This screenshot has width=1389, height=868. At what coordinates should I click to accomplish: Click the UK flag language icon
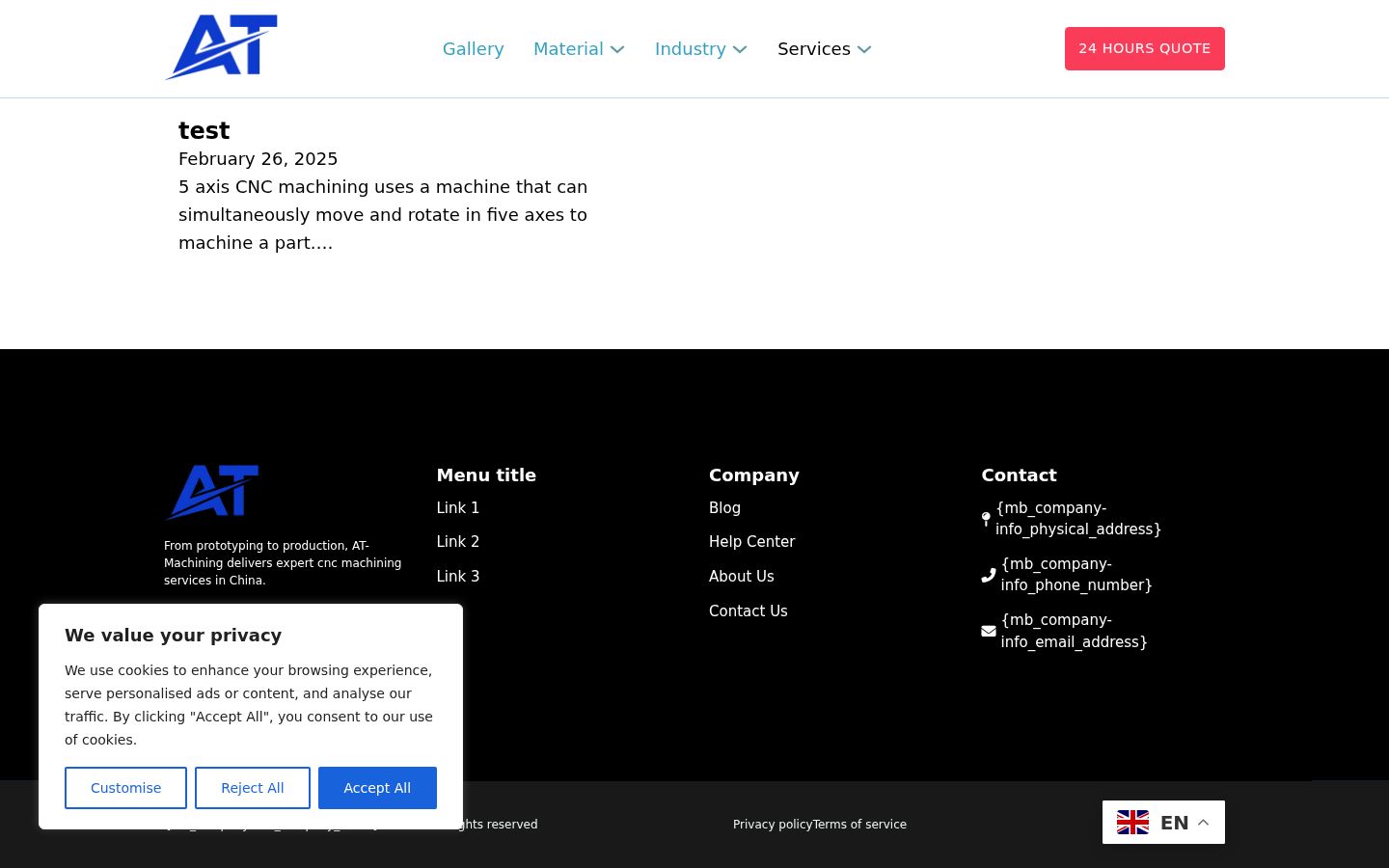coord(1132,823)
